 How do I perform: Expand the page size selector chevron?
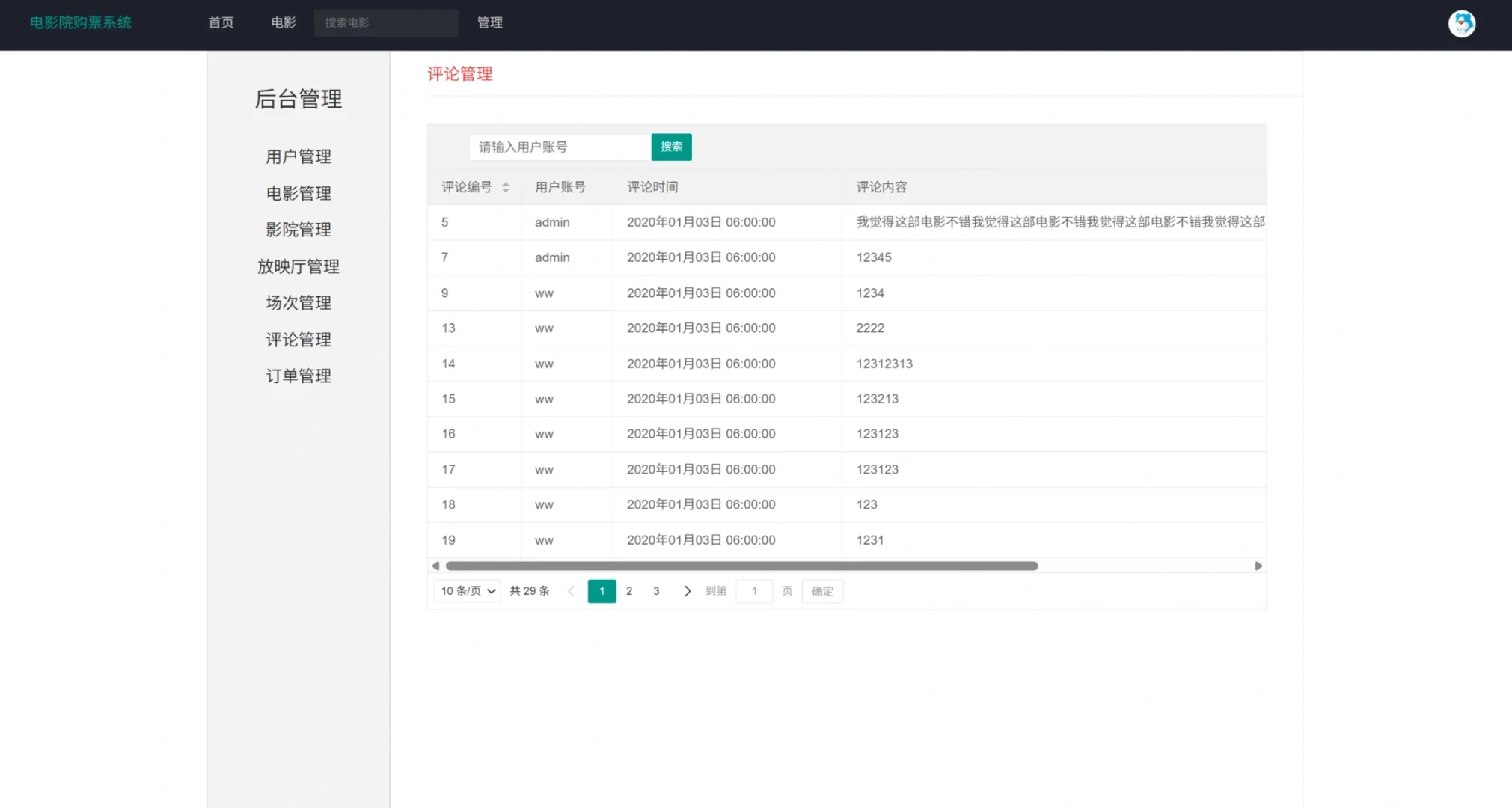point(490,590)
